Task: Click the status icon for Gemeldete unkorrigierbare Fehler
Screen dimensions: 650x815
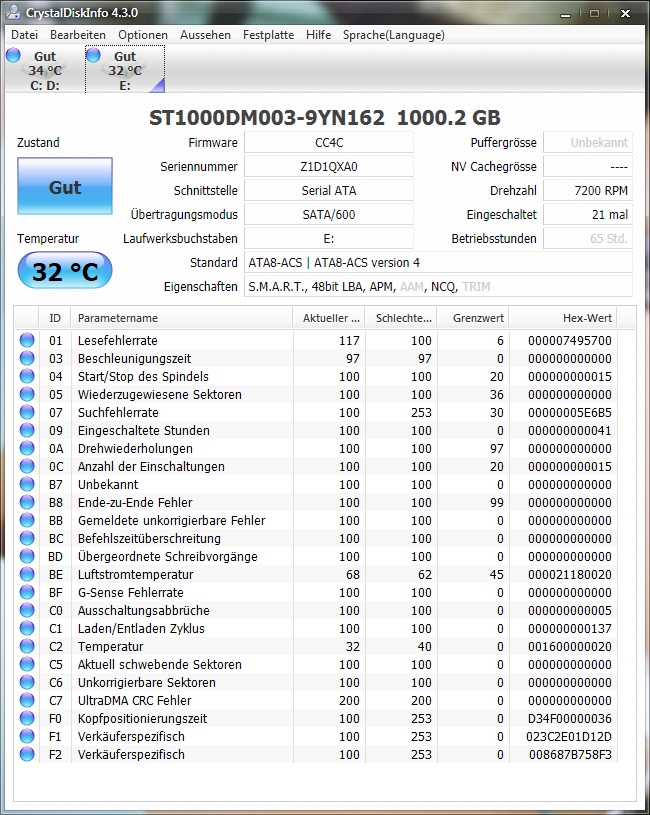Action: point(27,520)
